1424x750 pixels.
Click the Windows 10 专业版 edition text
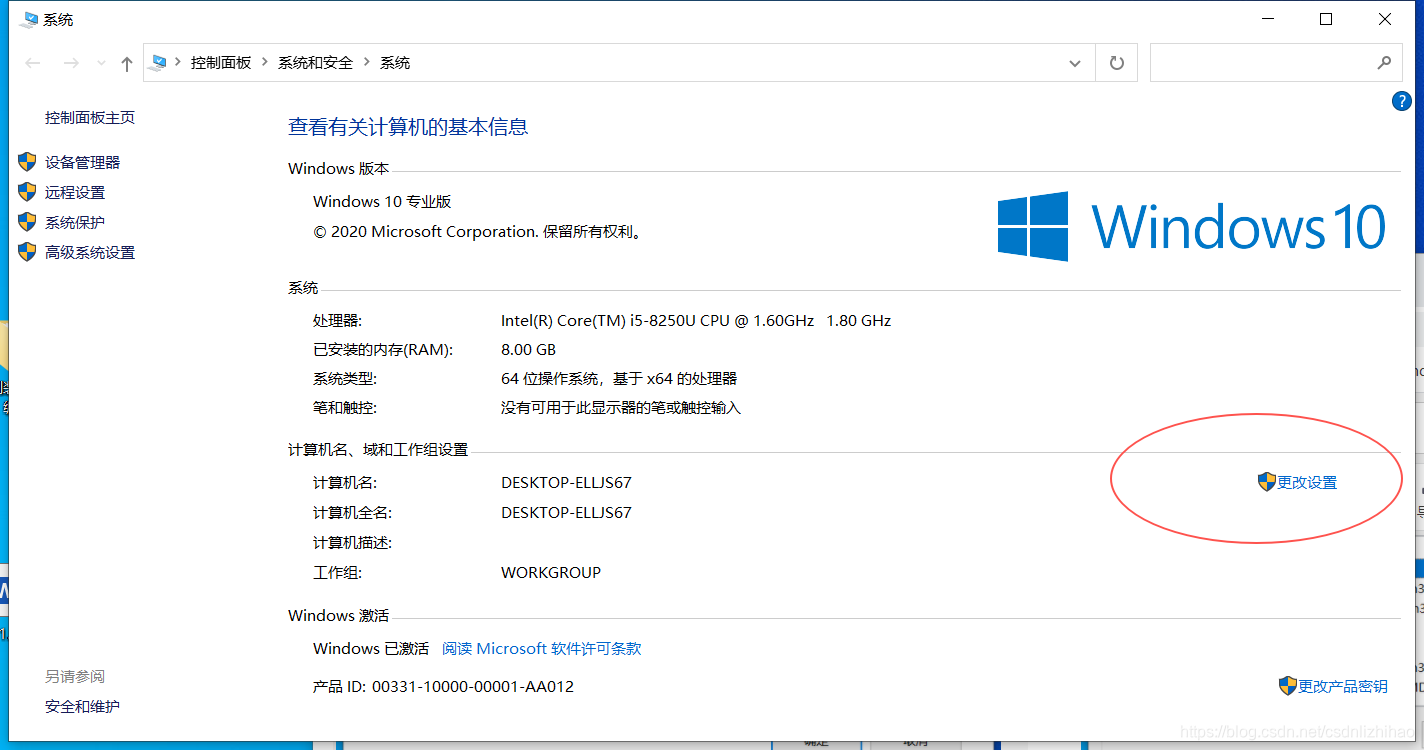[x=382, y=201]
